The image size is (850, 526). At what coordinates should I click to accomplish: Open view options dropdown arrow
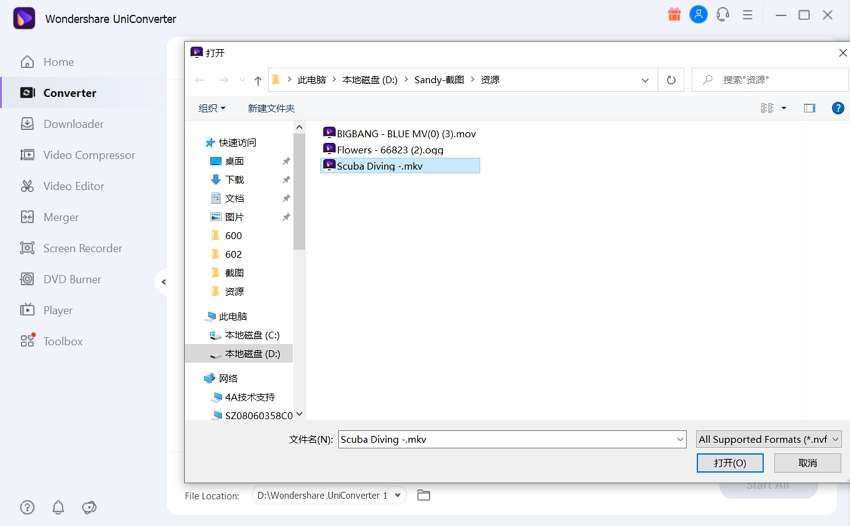point(784,108)
